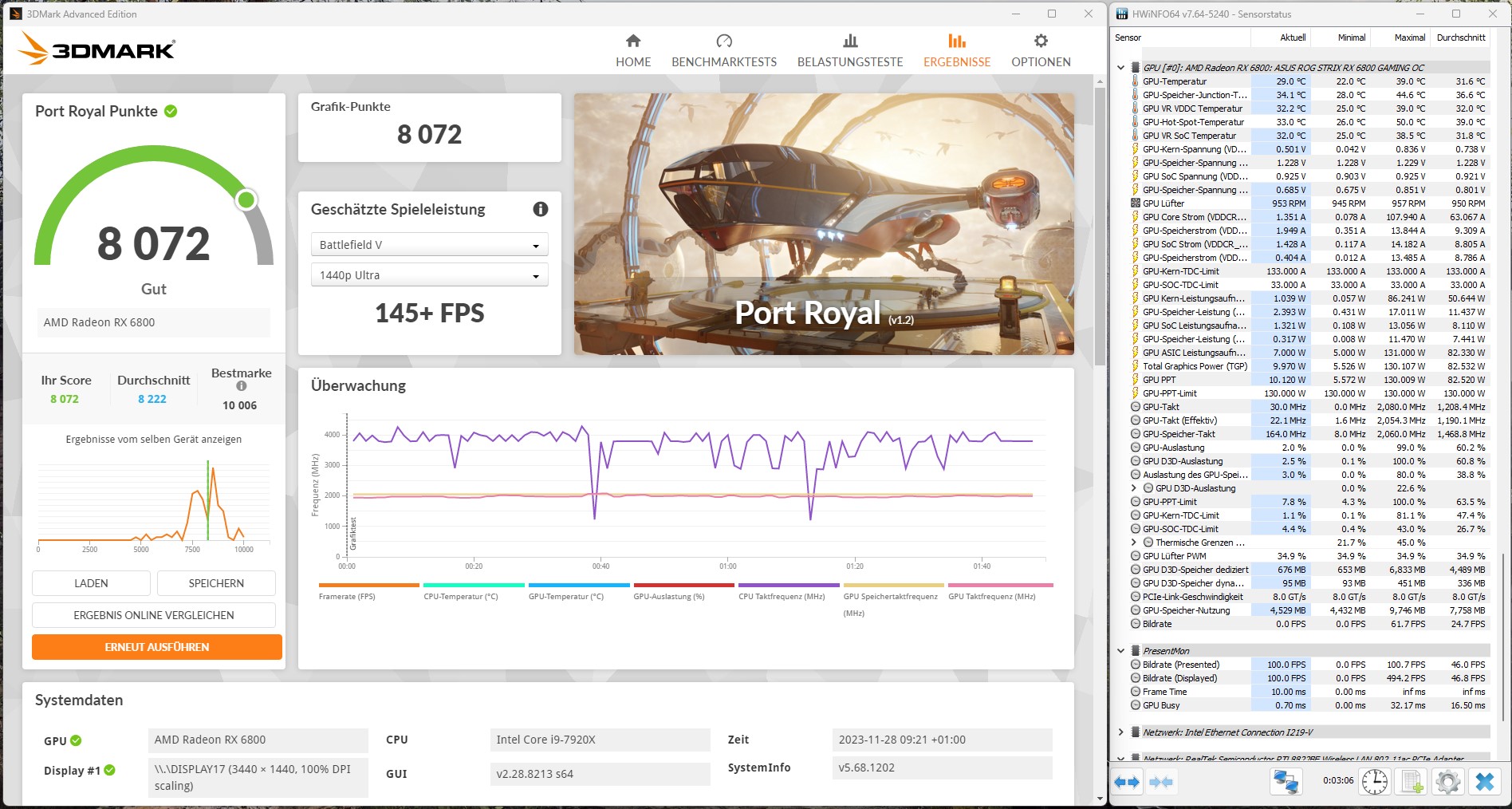Click ERGEBNIS ONLINE VERGLEICHEN

[x=154, y=615]
